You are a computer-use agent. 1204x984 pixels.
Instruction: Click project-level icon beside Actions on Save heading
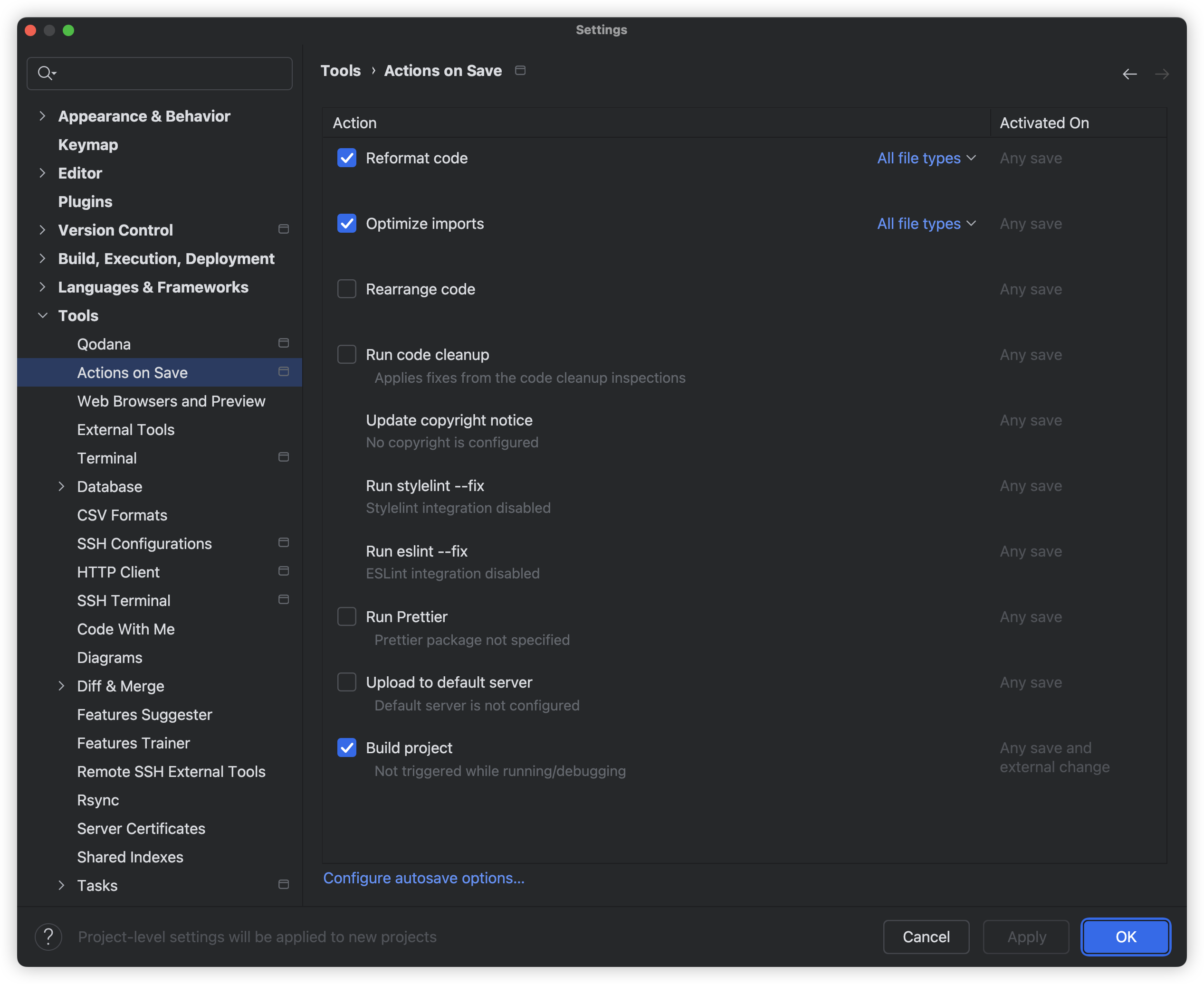[520, 70]
